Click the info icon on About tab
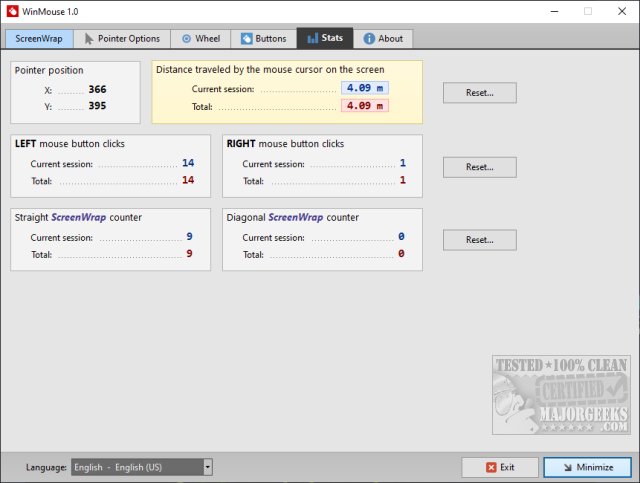Image resolution: width=640 pixels, height=483 pixels. pos(369,38)
